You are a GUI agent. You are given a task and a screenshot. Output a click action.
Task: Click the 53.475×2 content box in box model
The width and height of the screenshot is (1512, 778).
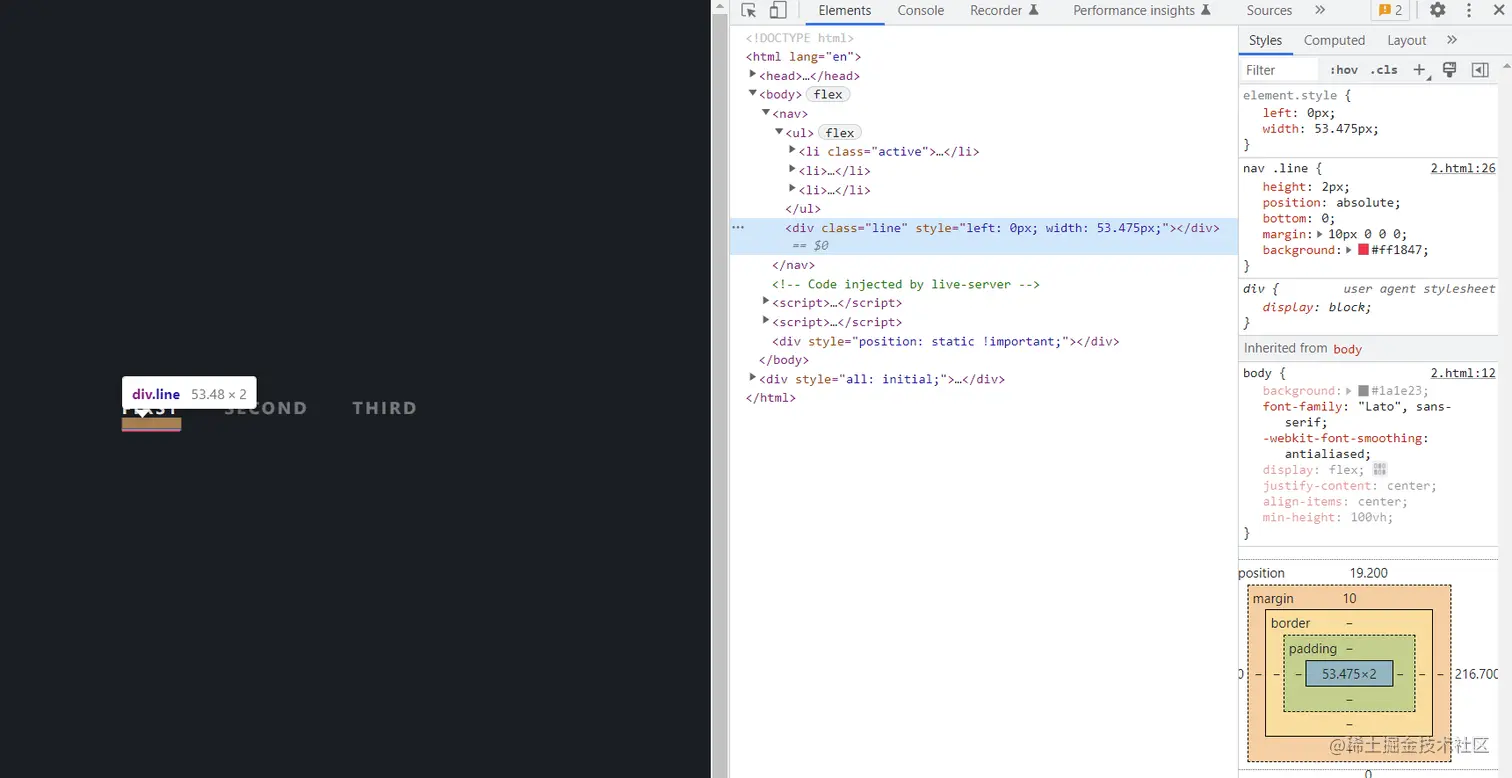tap(1349, 674)
